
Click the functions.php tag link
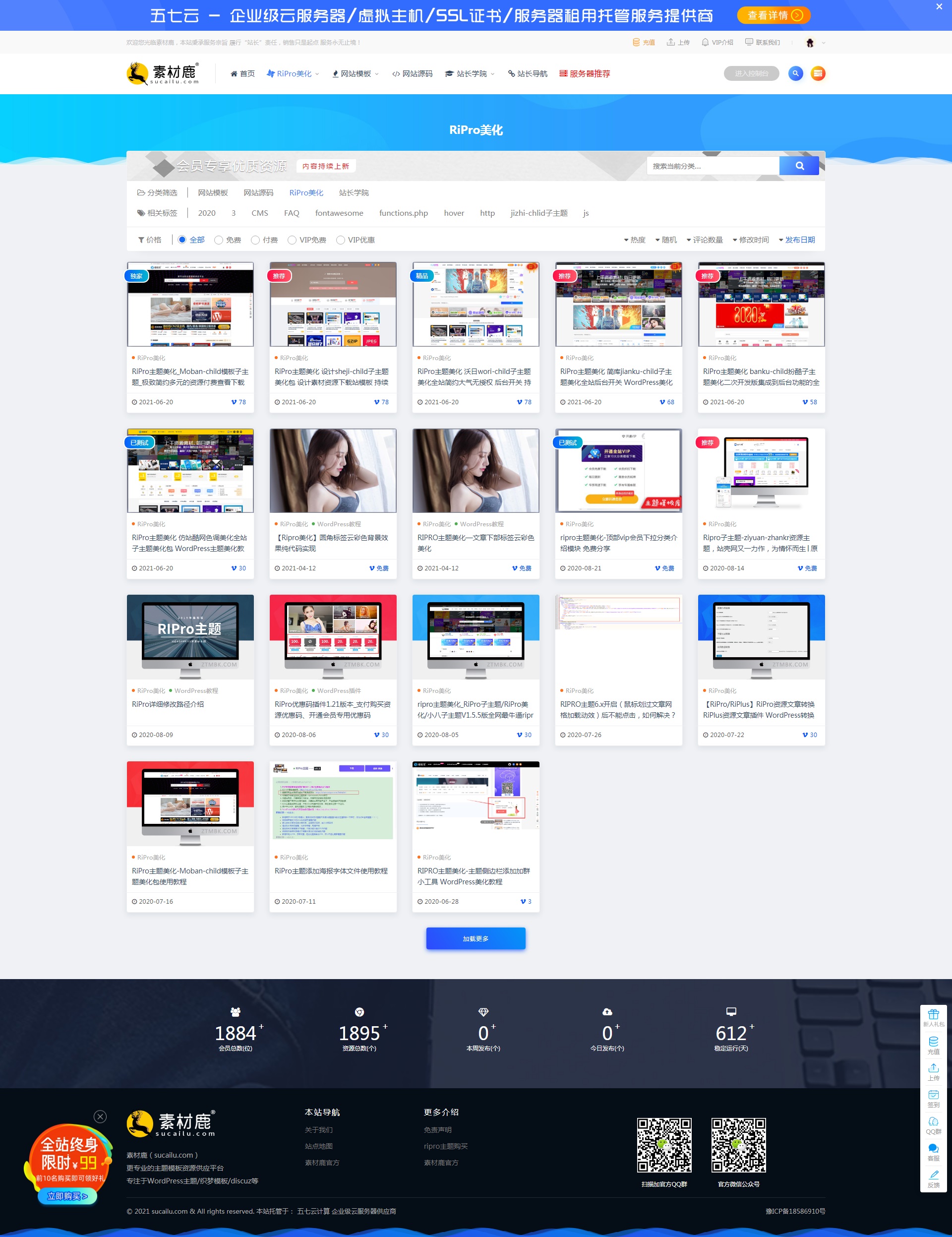tap(403, 213)
